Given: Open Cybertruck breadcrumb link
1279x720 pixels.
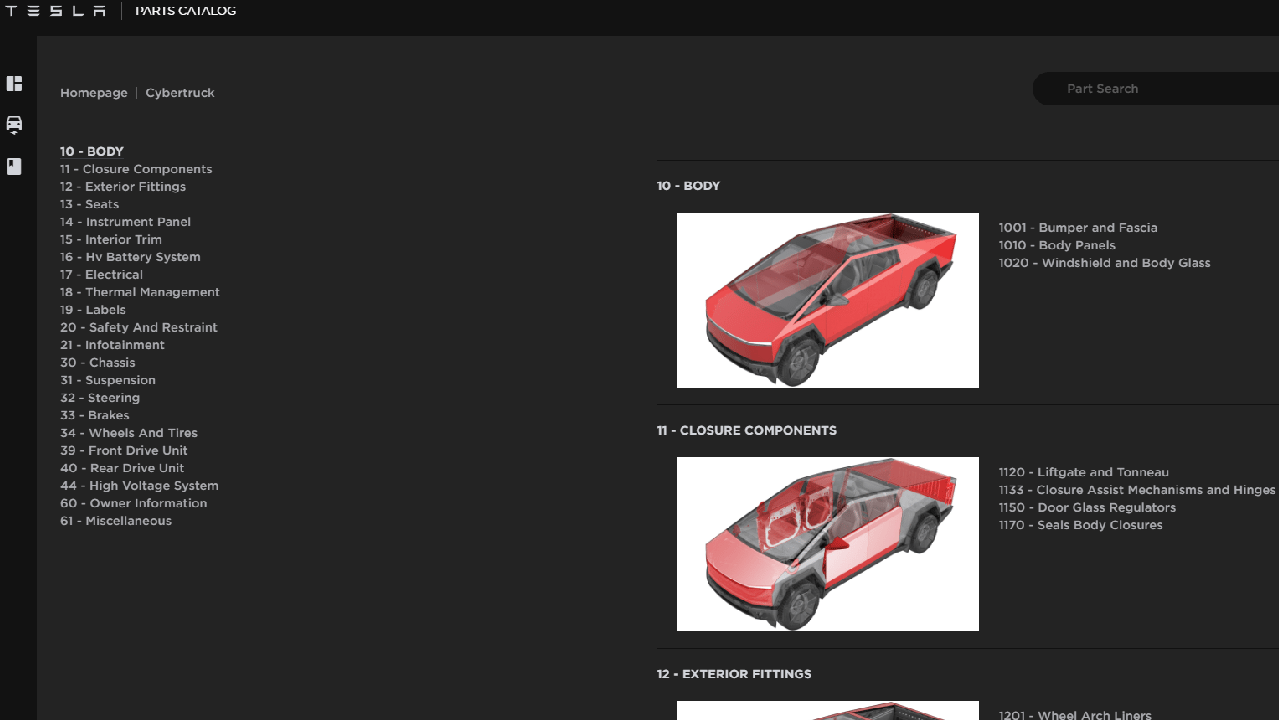Looking at the screenshot, I should (180, 93).
